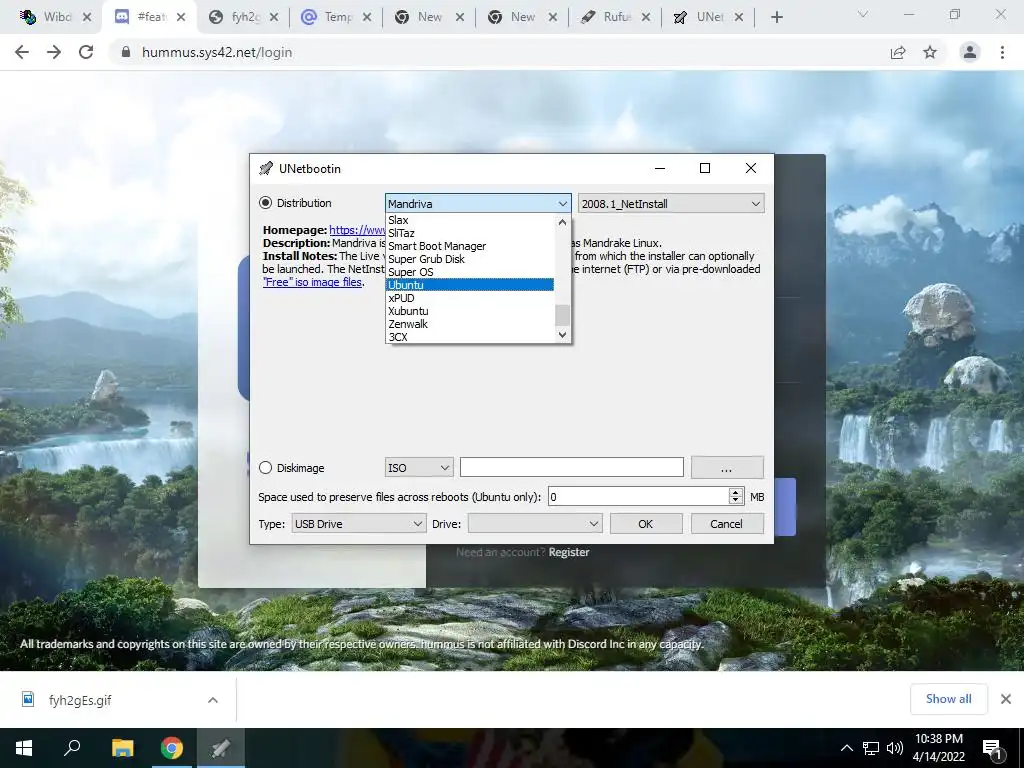
Task: Expand options for fyh2gEs.gif download
Action: 213,700
